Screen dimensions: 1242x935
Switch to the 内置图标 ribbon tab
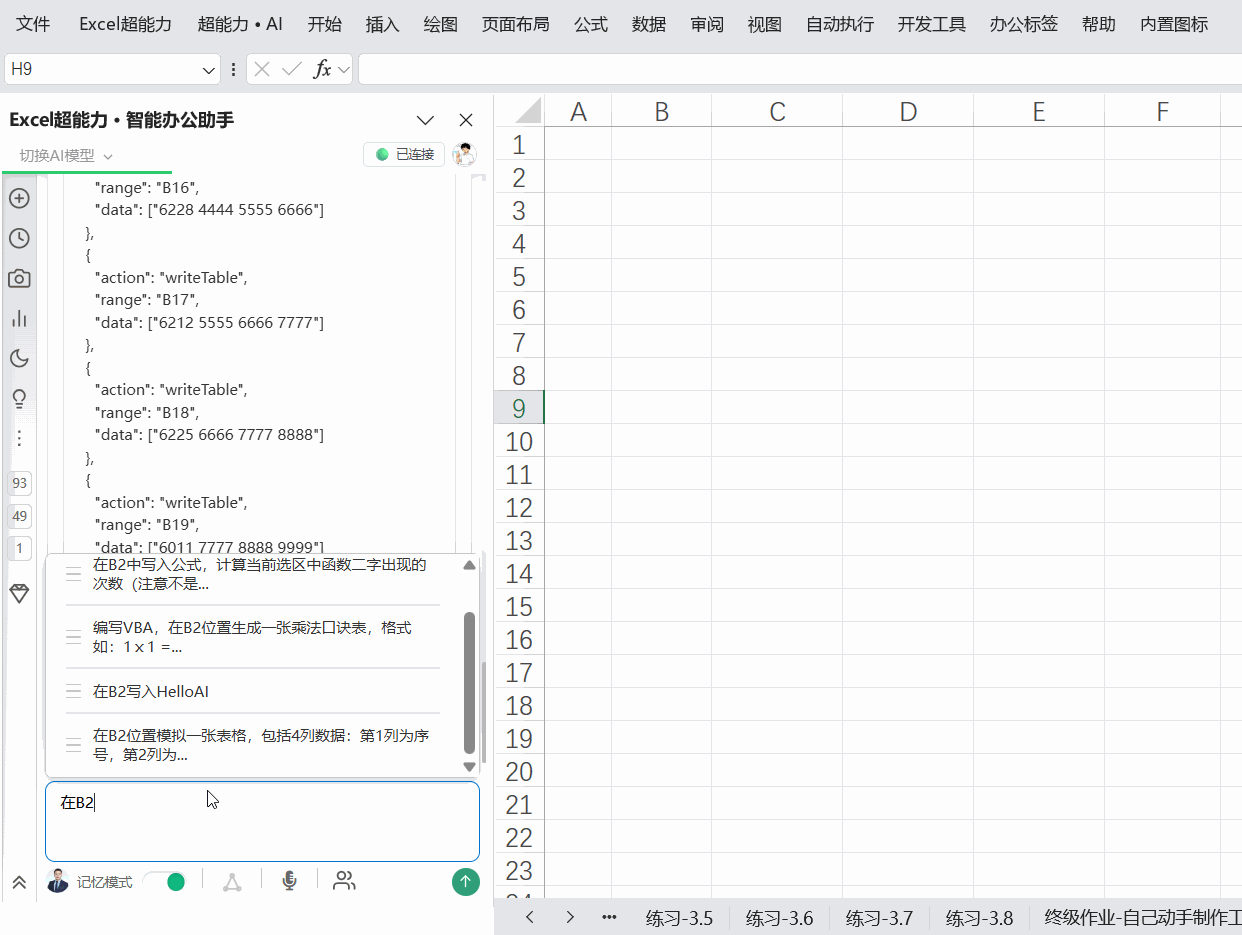coord(1173,24)
